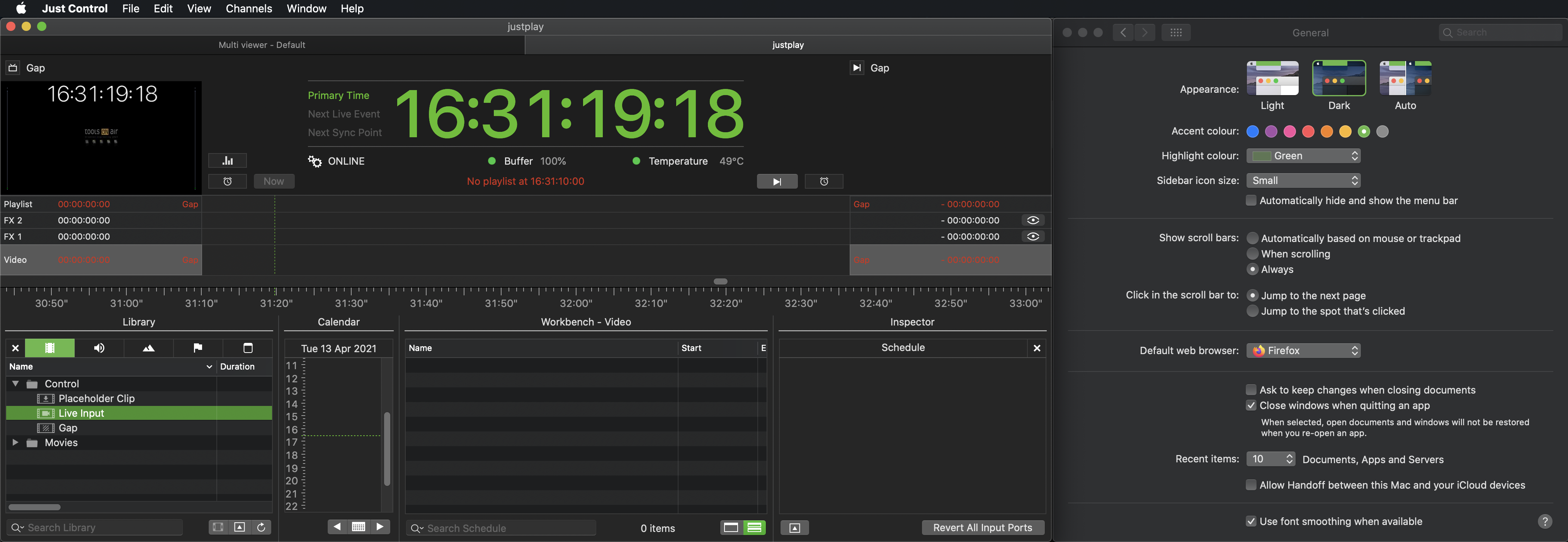Toggle Close windows when quitting an app

(x=1252, y=406)
